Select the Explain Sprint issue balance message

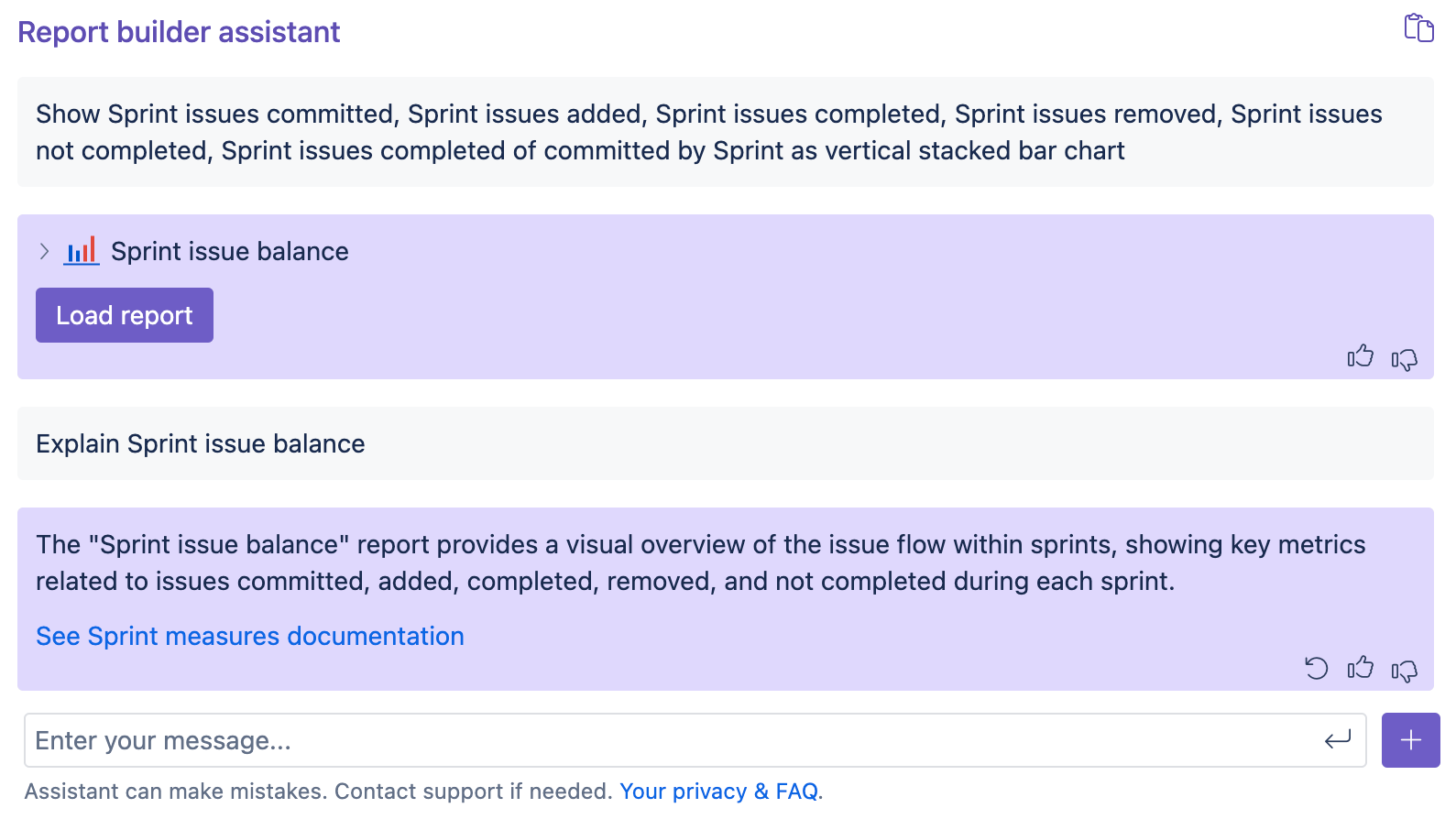click(x=200, y=443)
